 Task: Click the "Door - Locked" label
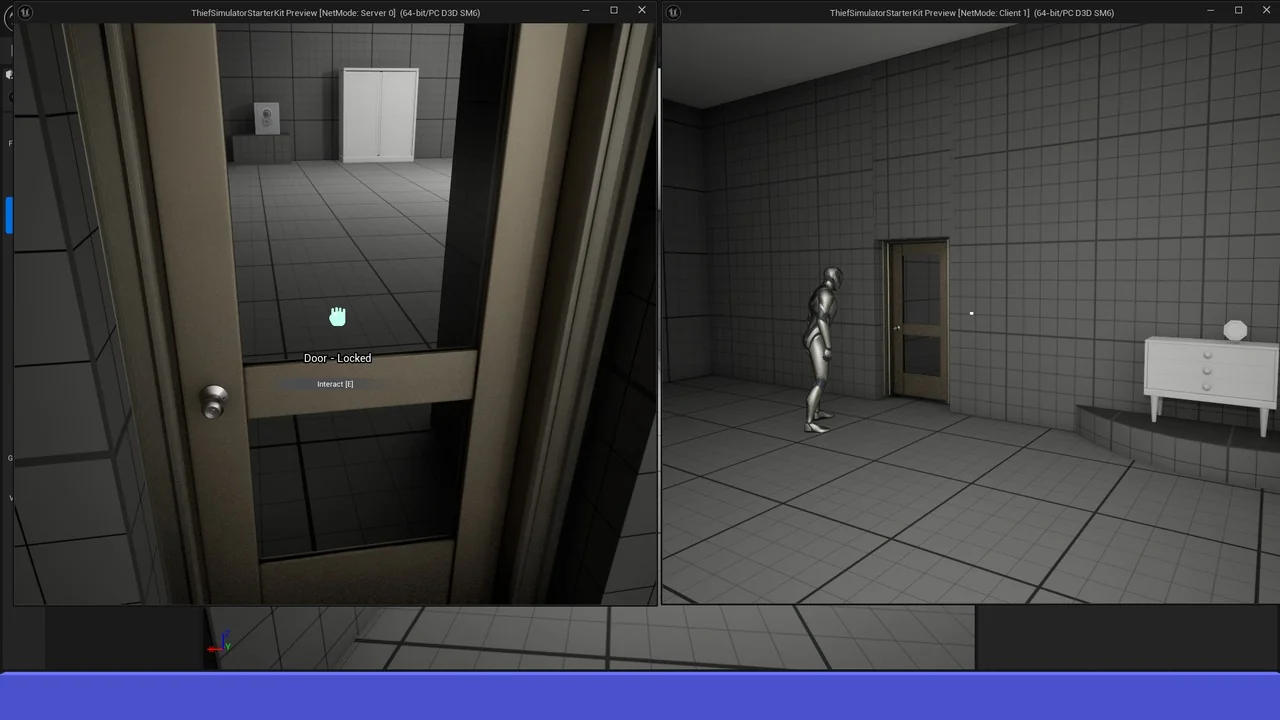tap(337, 358)
